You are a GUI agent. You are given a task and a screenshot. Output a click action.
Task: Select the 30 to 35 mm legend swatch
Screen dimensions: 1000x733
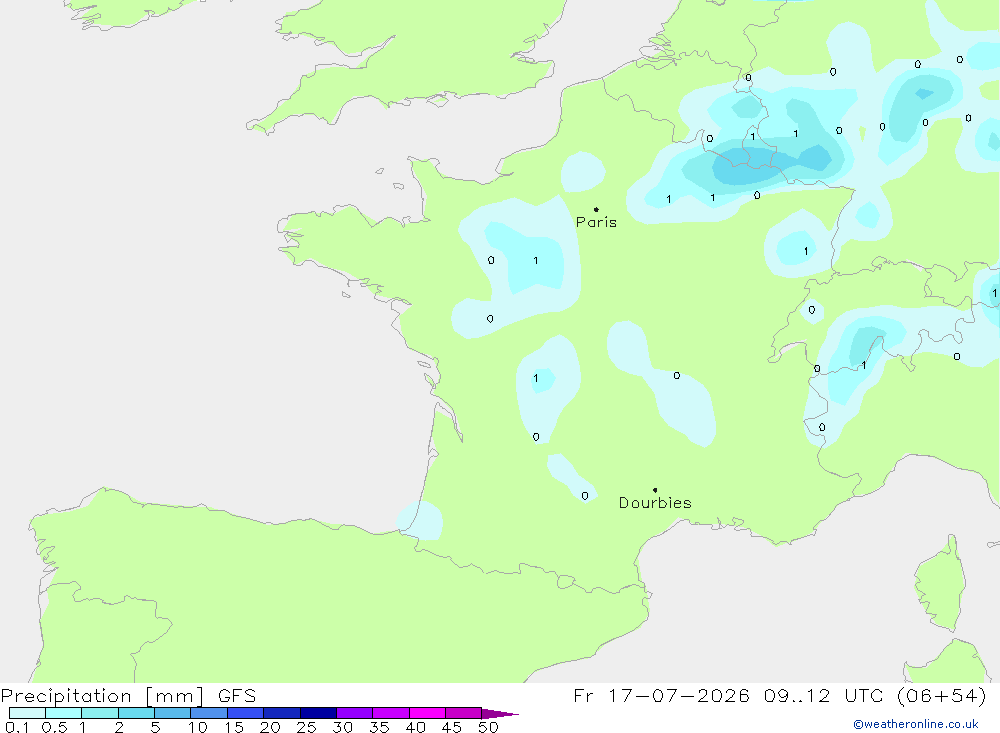tap(354, 713)
